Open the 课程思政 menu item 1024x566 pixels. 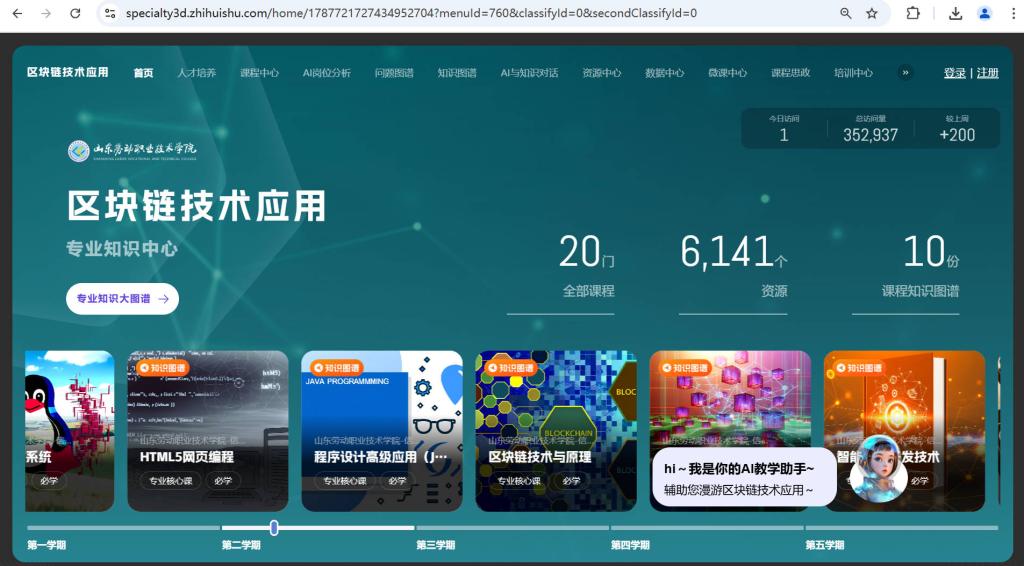pos(790,72)
